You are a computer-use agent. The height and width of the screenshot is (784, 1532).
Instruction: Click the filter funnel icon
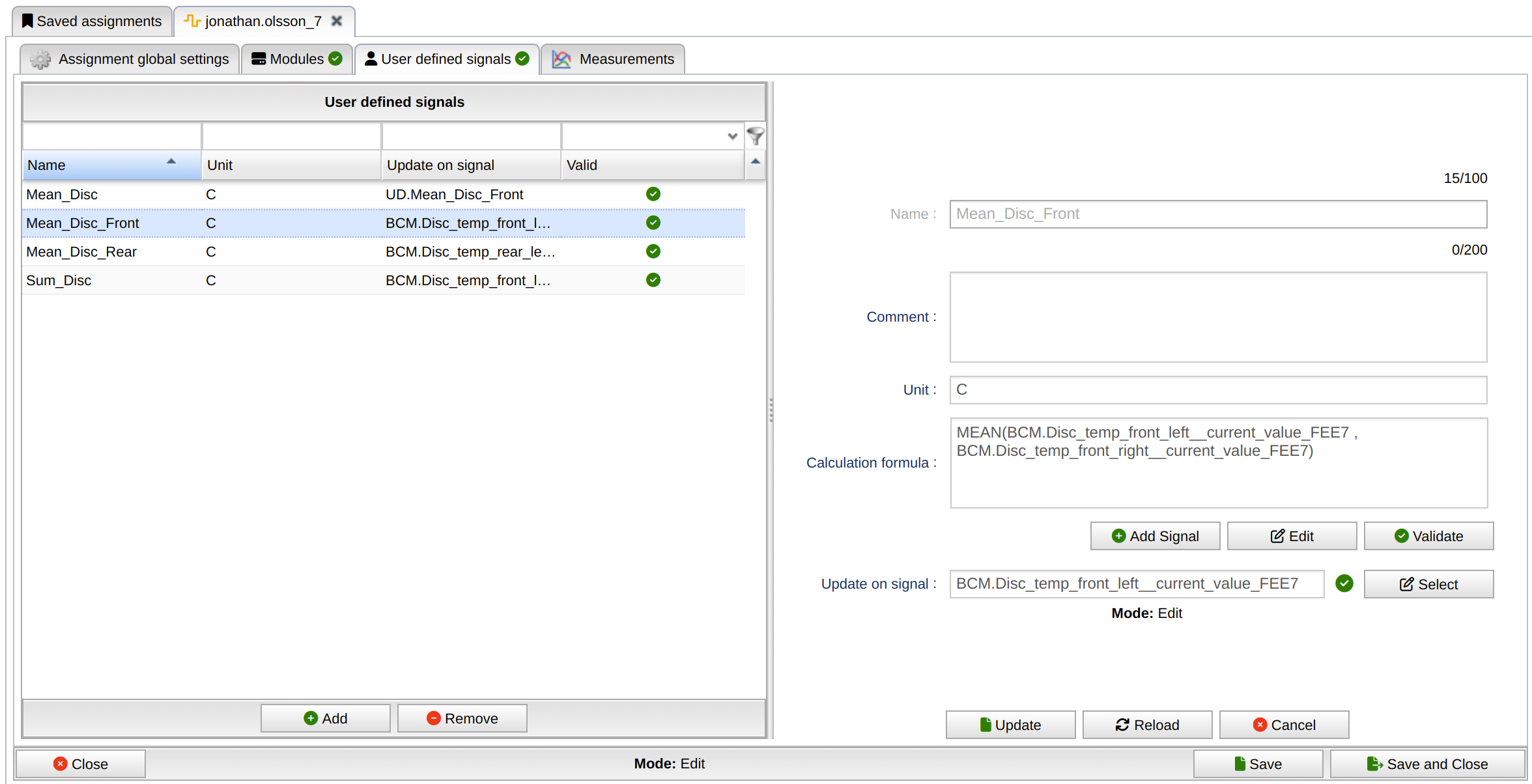click(755, 136)
